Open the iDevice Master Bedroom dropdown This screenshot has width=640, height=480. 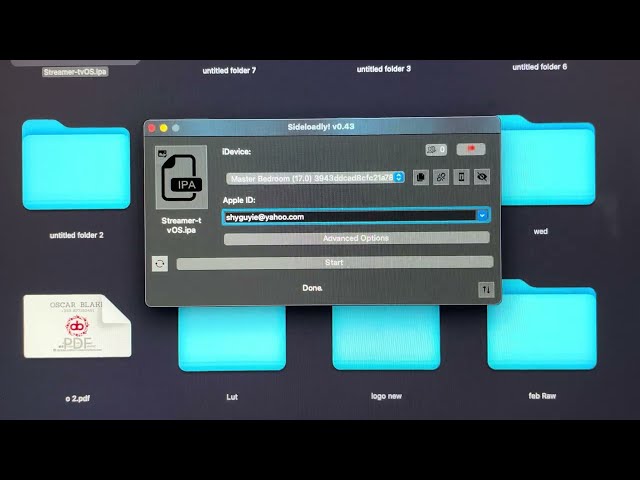316,178
